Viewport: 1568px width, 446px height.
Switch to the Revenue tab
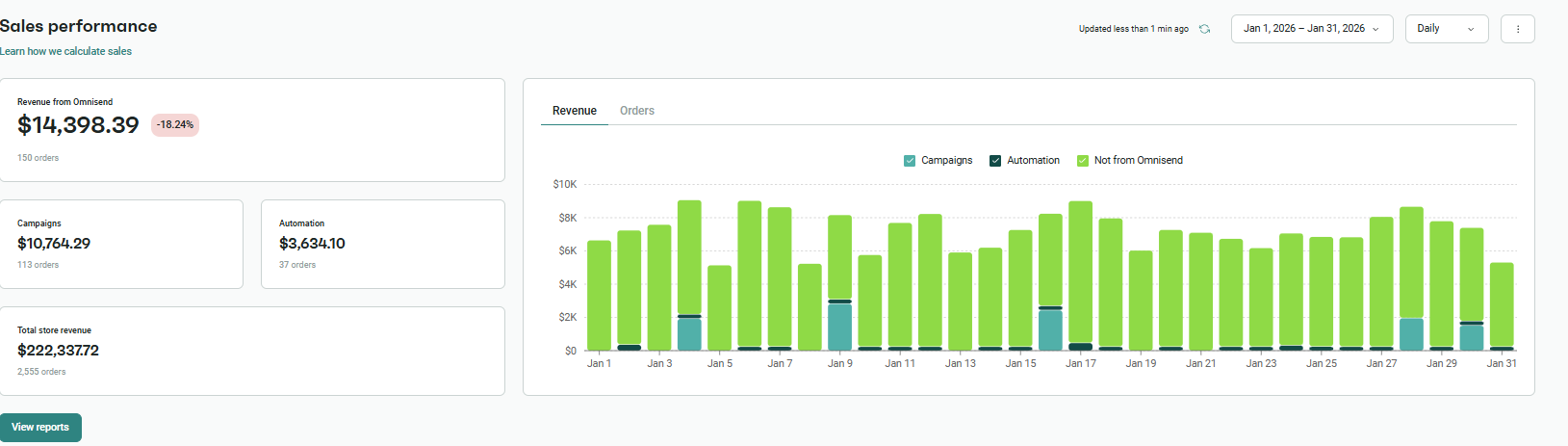click(575, 111)
